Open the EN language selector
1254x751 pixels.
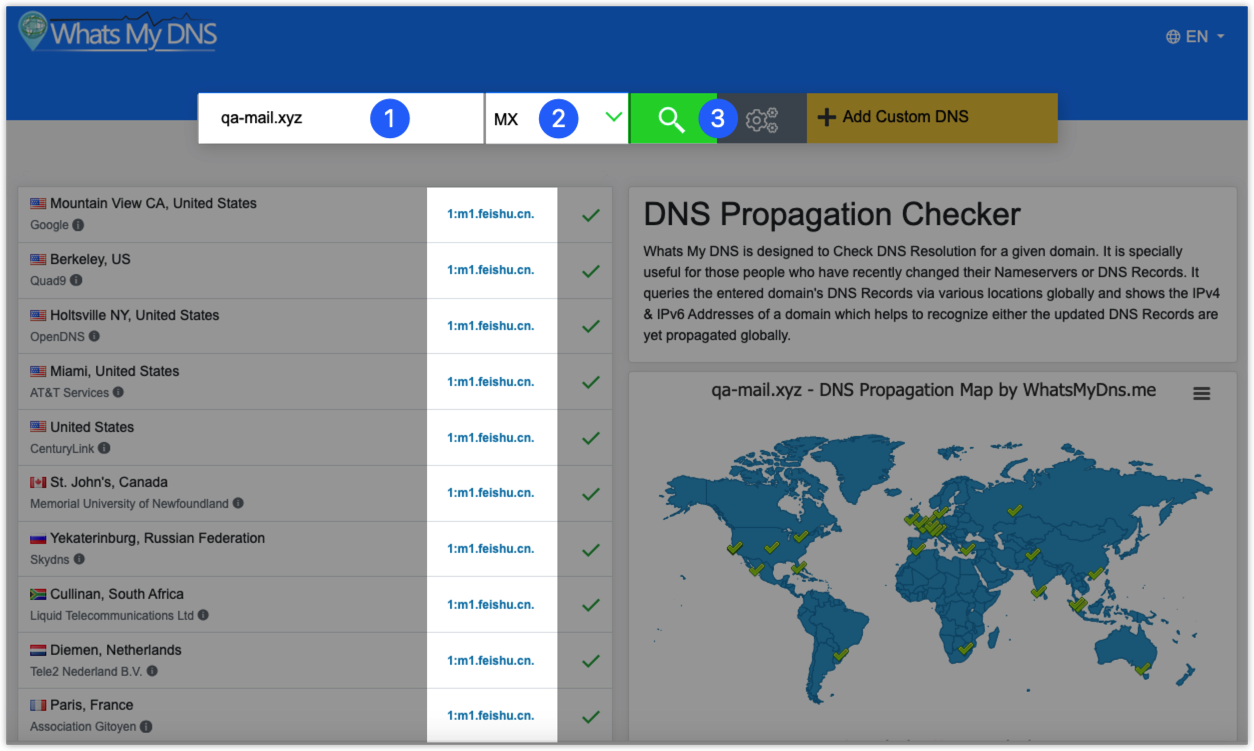click(1195, 37)
